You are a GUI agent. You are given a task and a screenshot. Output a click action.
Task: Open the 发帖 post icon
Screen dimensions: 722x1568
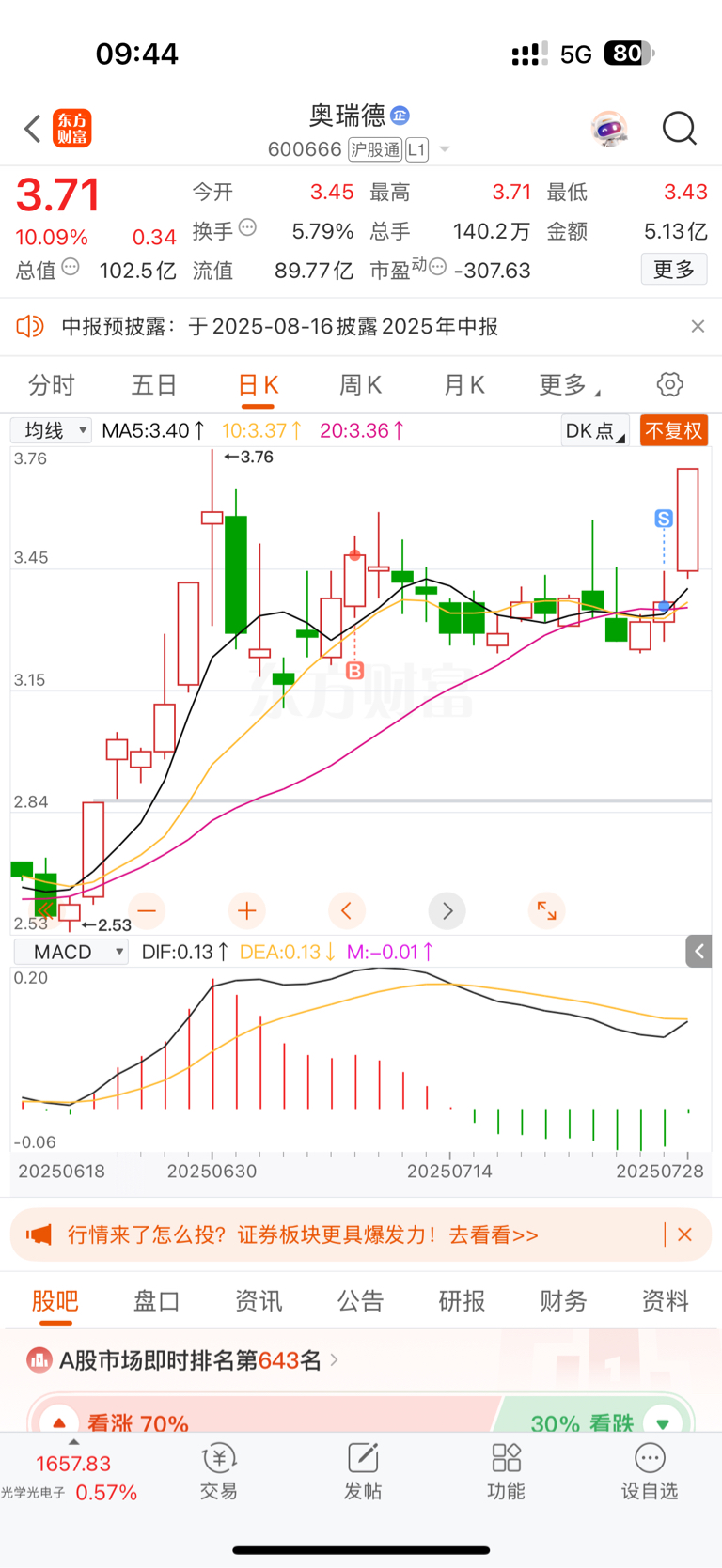(362, 1471)
